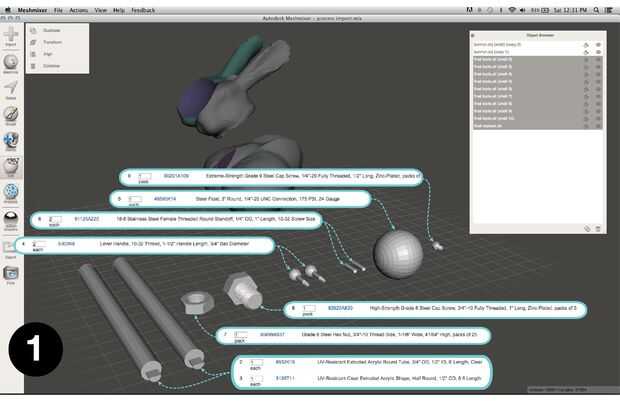Close the Object Browser panel

coord(473,35)
